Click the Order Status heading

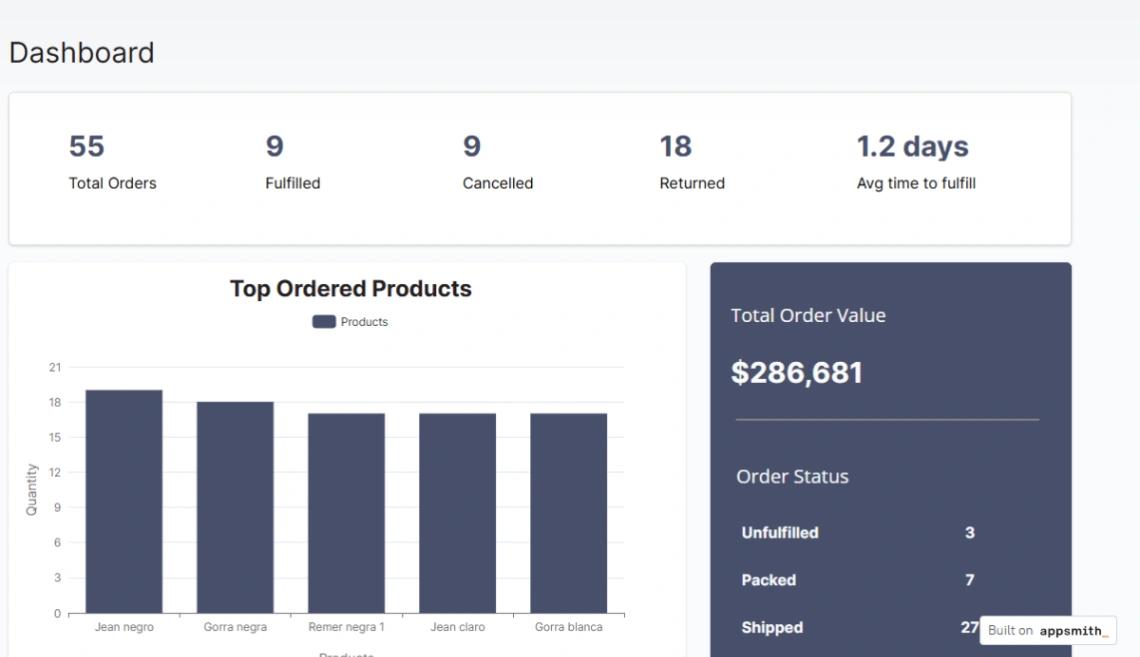click(x=792, y=477)
